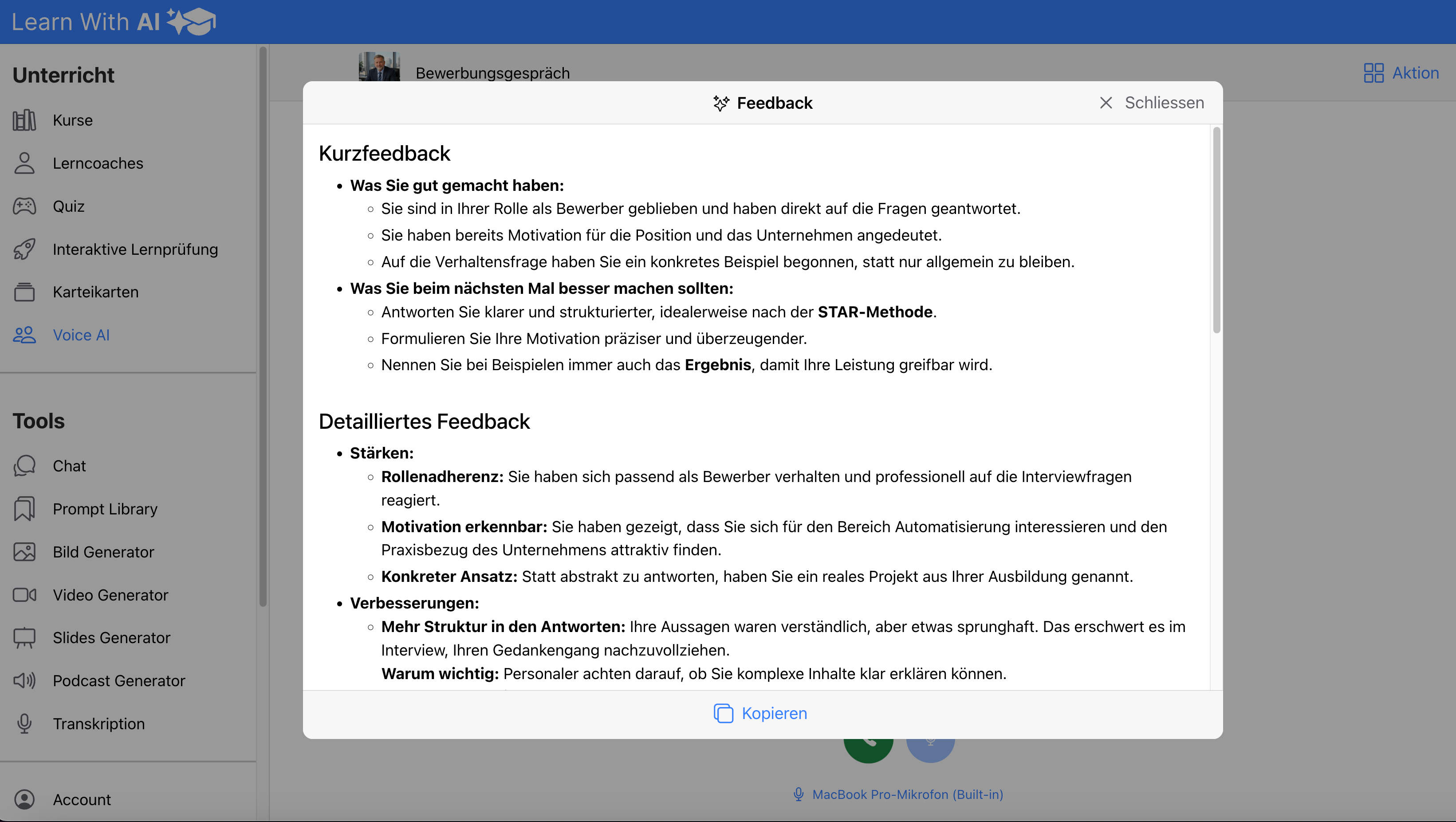Click the Chat bubble icon
This screenshot has height=822, width=1456.
tap(24, 466)
